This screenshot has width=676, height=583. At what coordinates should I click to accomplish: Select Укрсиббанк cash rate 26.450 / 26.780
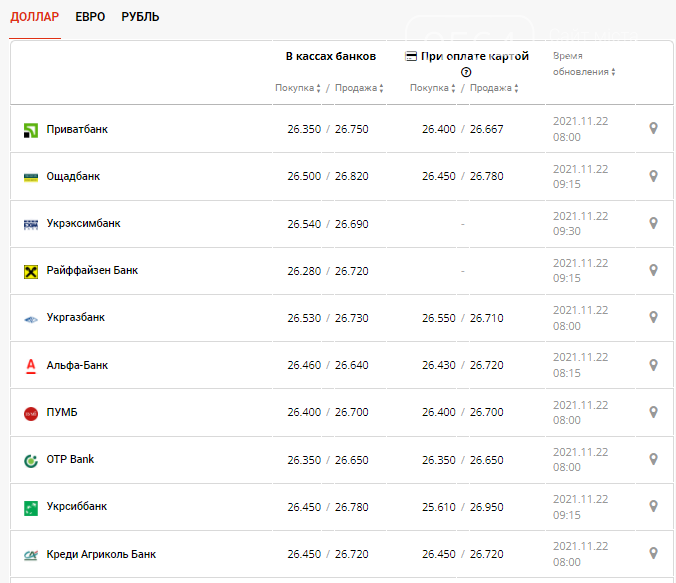(328, 507)
